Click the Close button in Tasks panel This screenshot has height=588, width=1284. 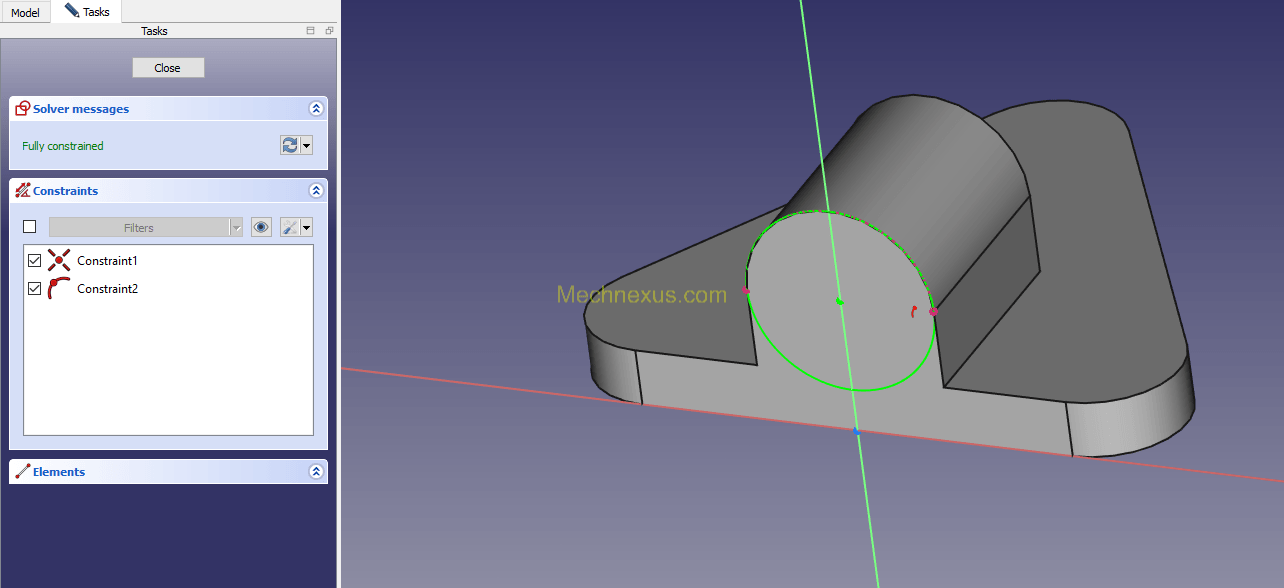(168, 68)
